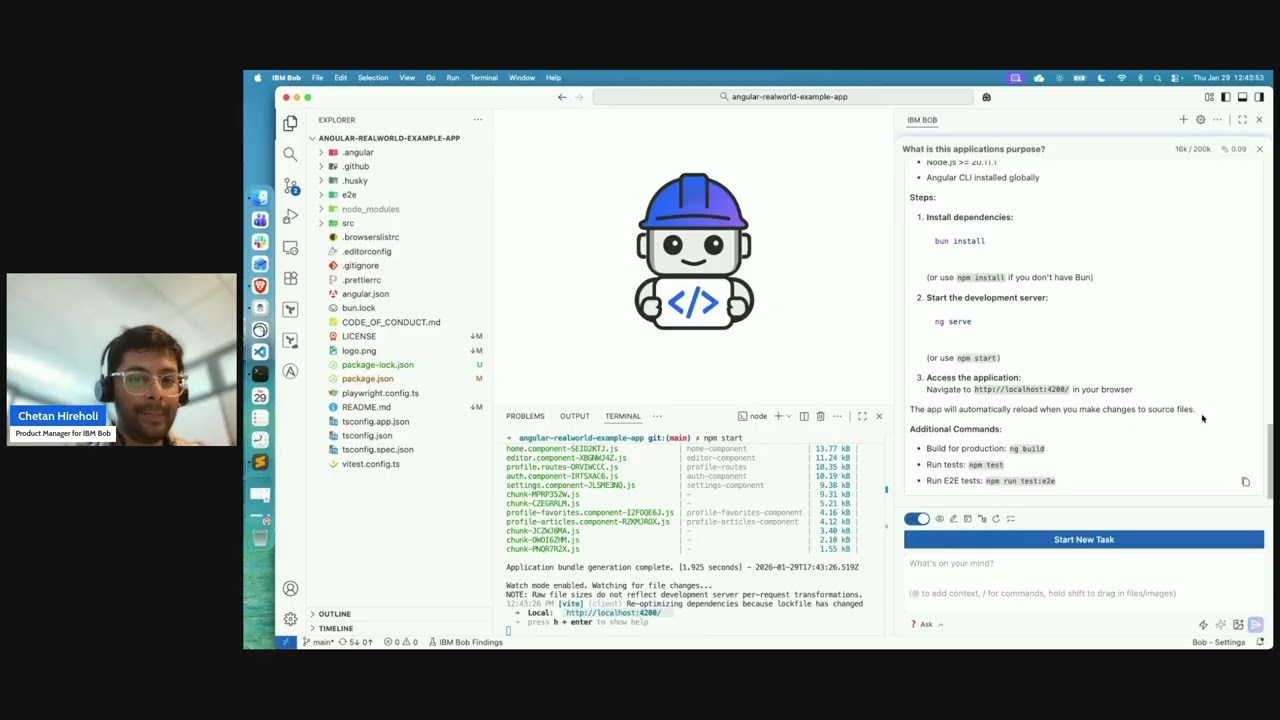Open the Terminal menu in menu bar
This screenshot has height=720, width=1280.
coord(484,77)
